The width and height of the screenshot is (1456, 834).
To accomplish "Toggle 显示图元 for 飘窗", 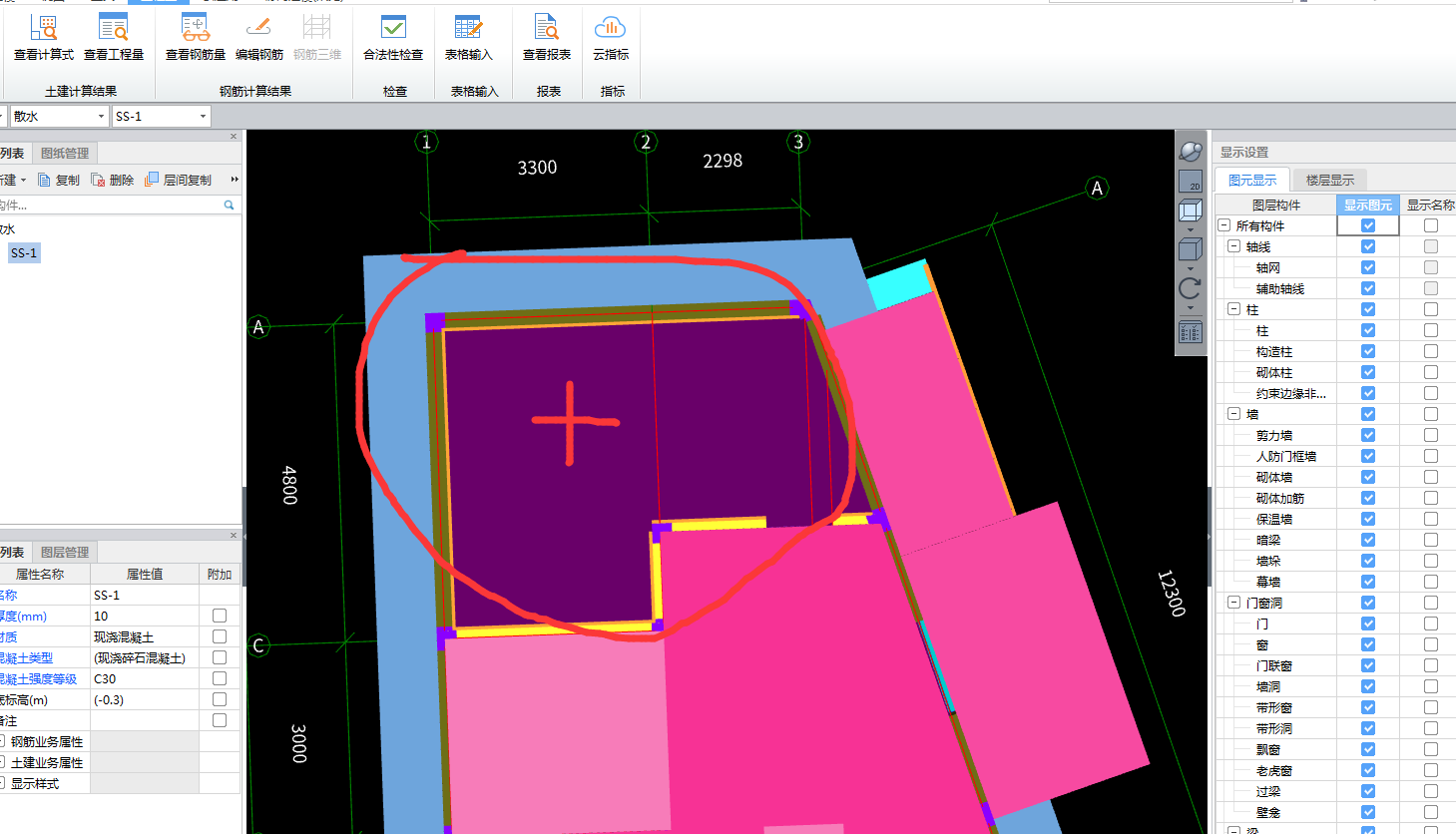I will pyautogui.click(x=1368, y=749).
